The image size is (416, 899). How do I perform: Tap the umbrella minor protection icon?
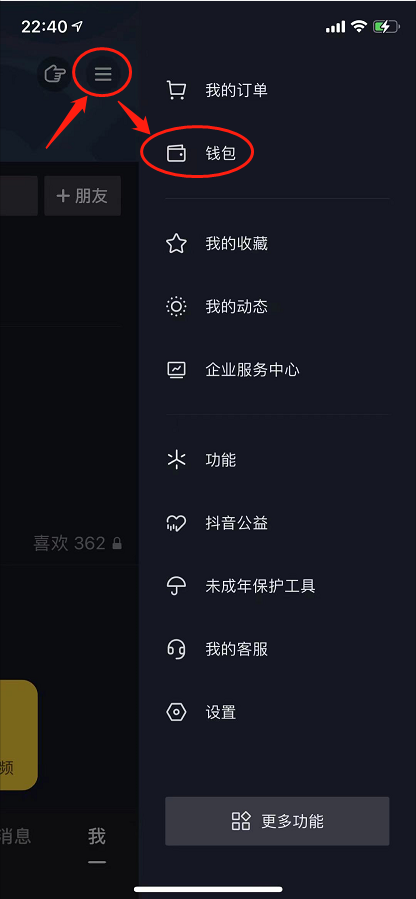(176, 587)
